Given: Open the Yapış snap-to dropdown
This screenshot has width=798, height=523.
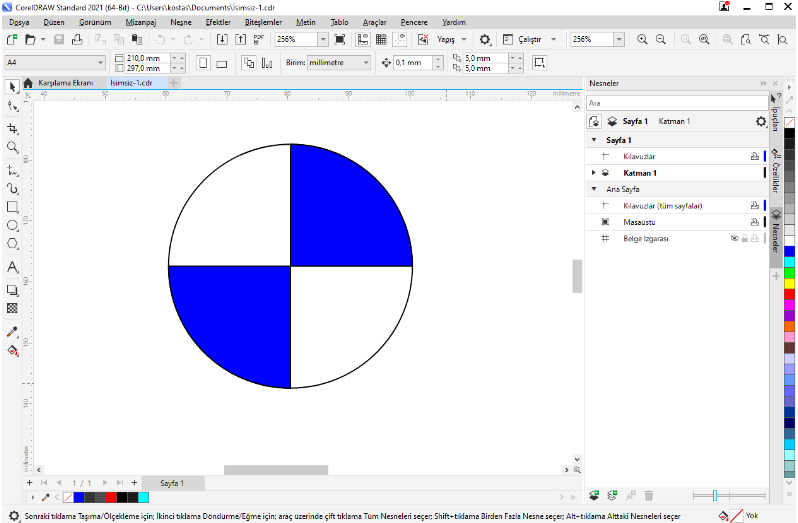Looking at the screenshot, I should pos(464,39).
